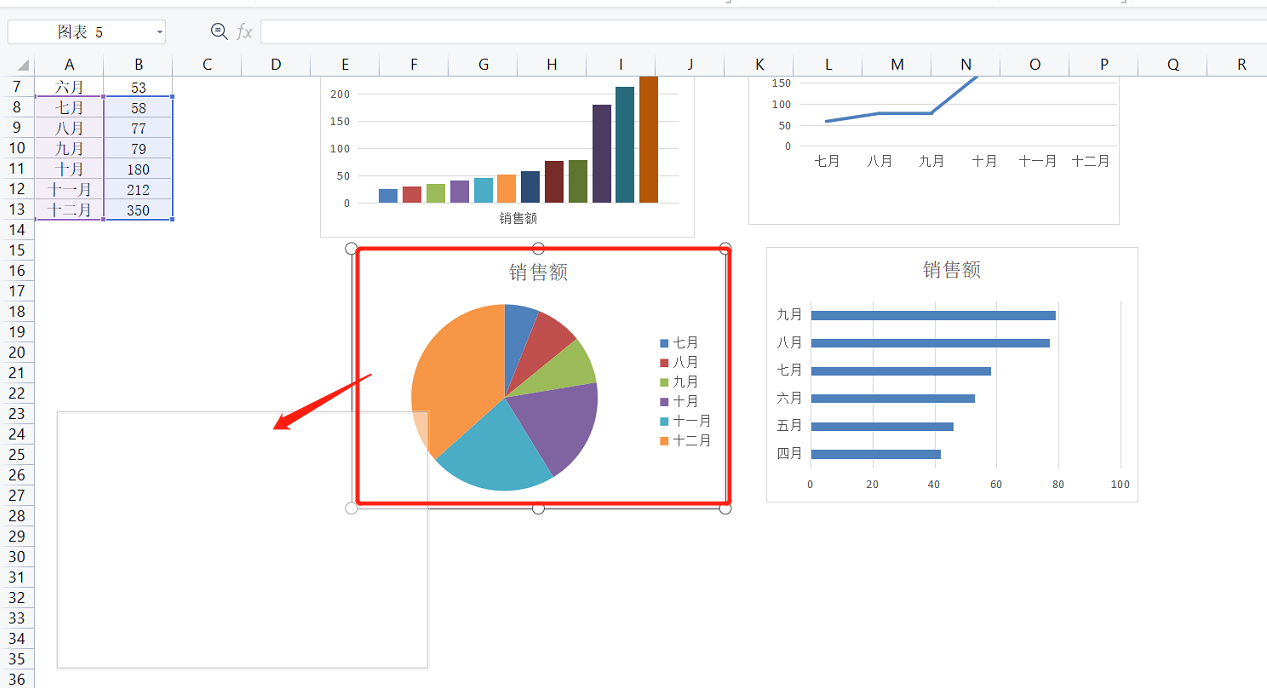Select row 20 header
Screen dimensions: 1267x688
17,352
